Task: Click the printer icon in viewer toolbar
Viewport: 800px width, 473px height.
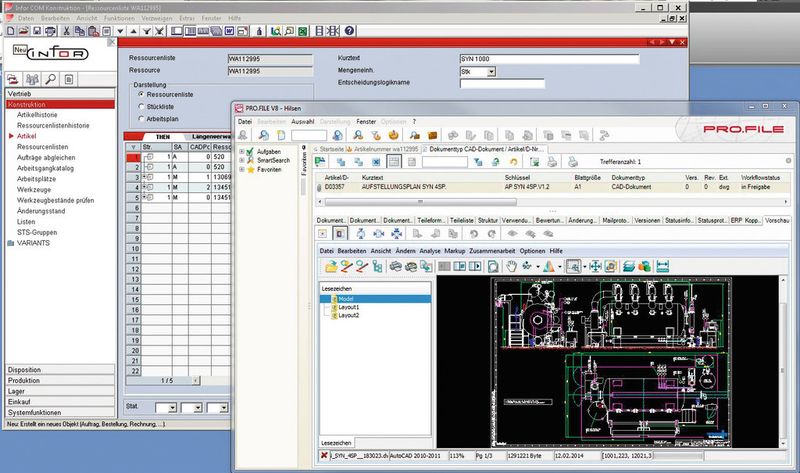Action: 395,266
